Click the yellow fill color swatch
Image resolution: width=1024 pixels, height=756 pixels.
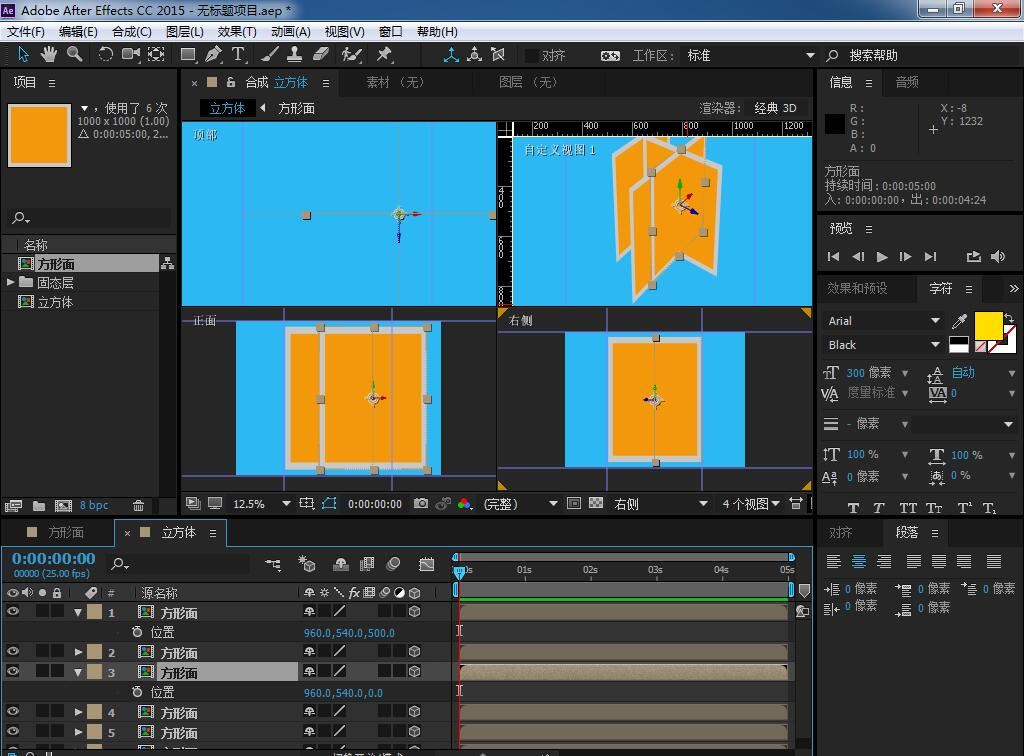(987, 325)
